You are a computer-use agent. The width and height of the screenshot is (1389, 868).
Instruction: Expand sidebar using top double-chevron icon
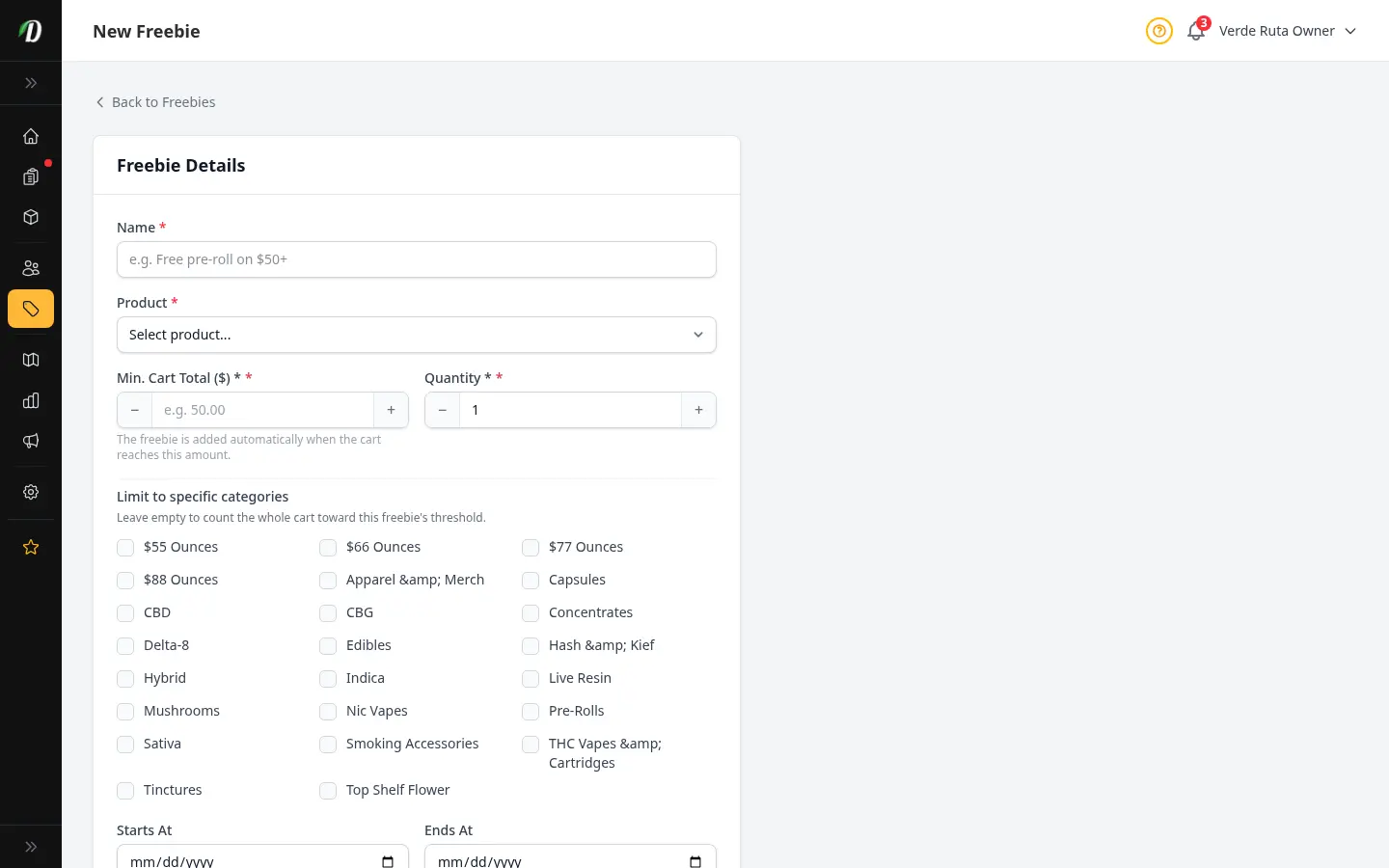click(x=31, y=83)
